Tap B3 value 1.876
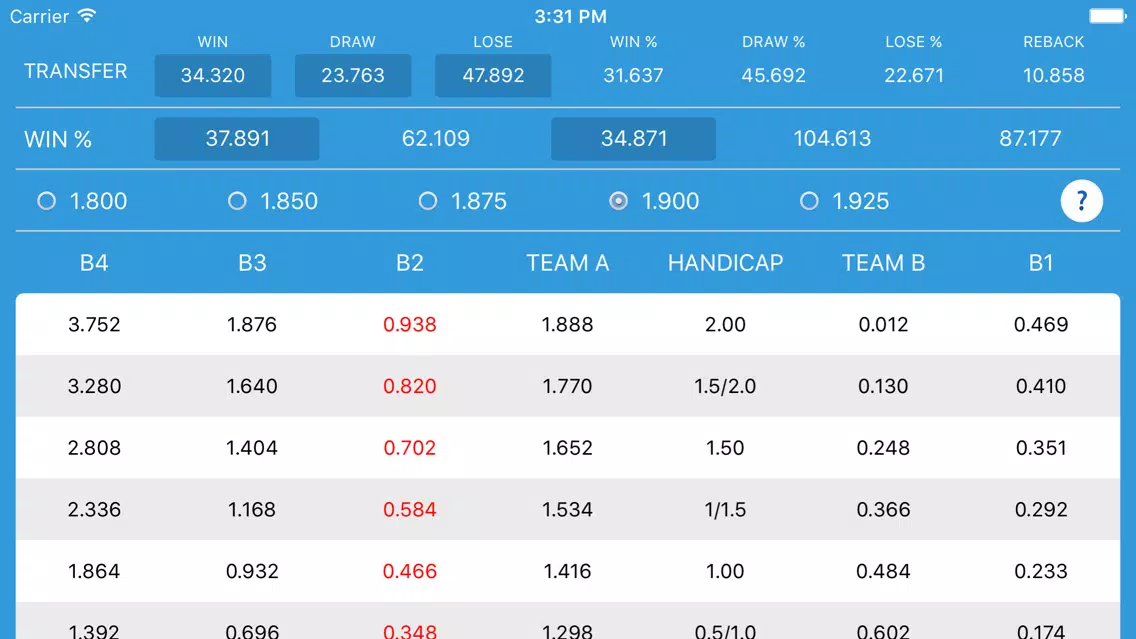Screen dimensions: 1136x639 252,325
